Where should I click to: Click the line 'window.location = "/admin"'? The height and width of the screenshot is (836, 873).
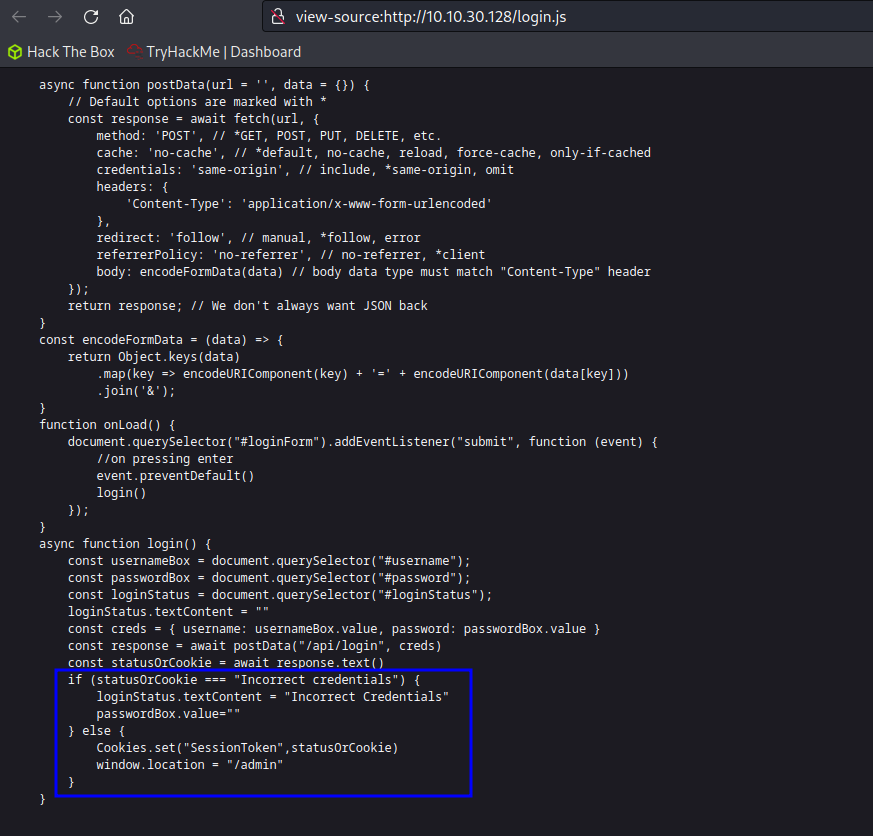click(190, 765)
